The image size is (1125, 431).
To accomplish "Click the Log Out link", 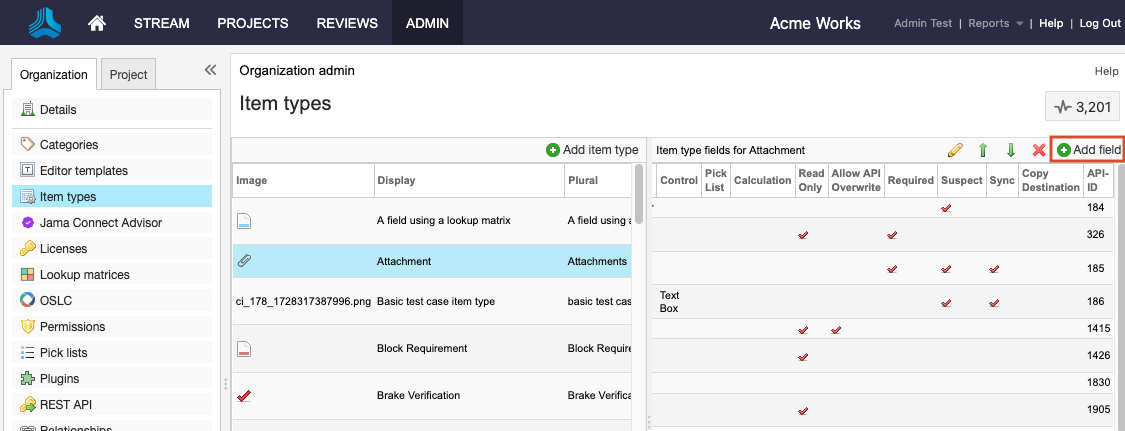I will [x=1100, y=23].
